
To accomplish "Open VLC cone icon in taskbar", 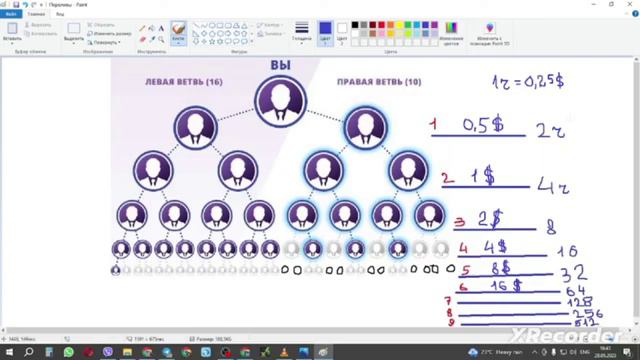I will (x=284, y=352).
